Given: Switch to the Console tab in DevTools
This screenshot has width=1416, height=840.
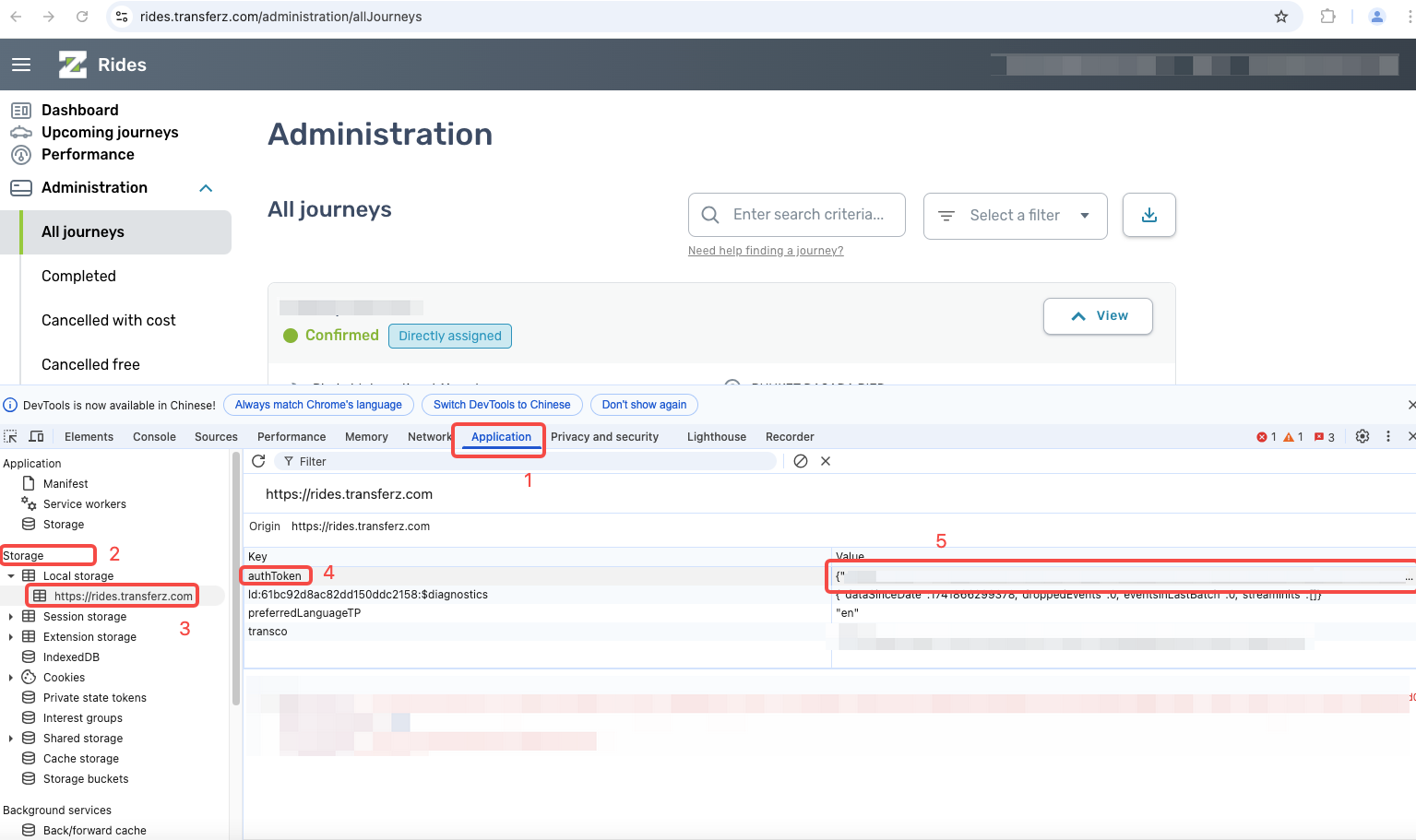Looking at the screenshot, I should [154, 437].
